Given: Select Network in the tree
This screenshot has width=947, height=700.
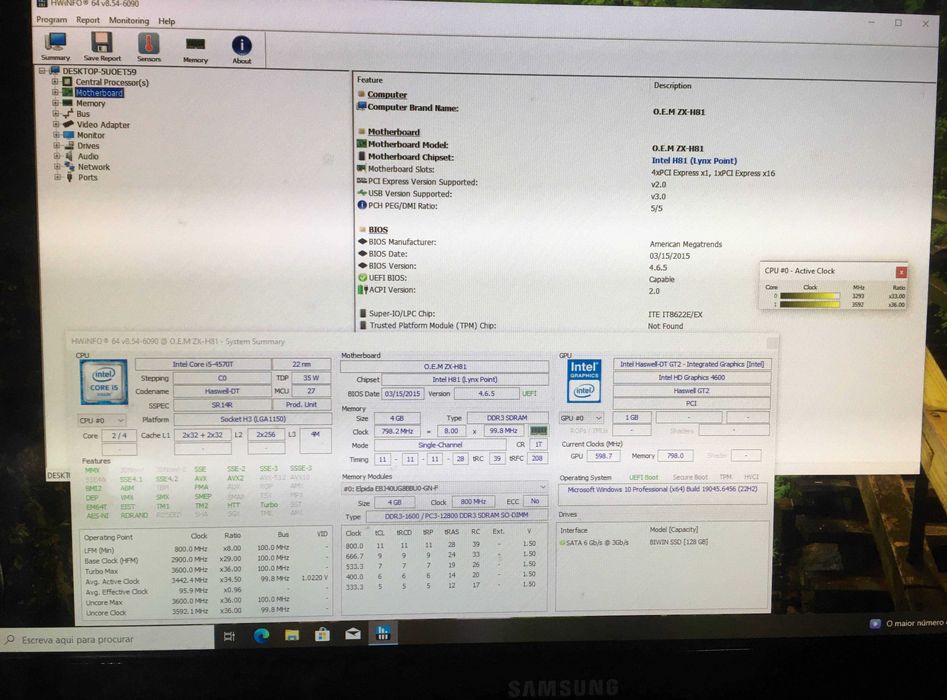Looking at the screenshot, I should click(94, 167).
